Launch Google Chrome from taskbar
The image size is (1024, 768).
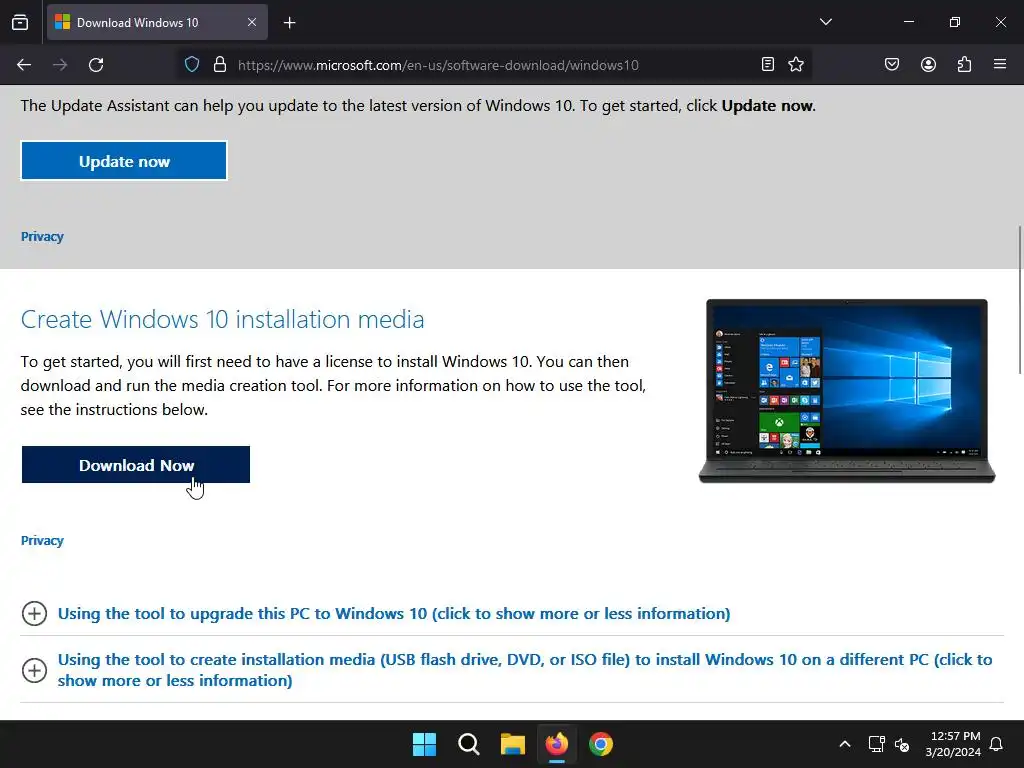[601, 744]
